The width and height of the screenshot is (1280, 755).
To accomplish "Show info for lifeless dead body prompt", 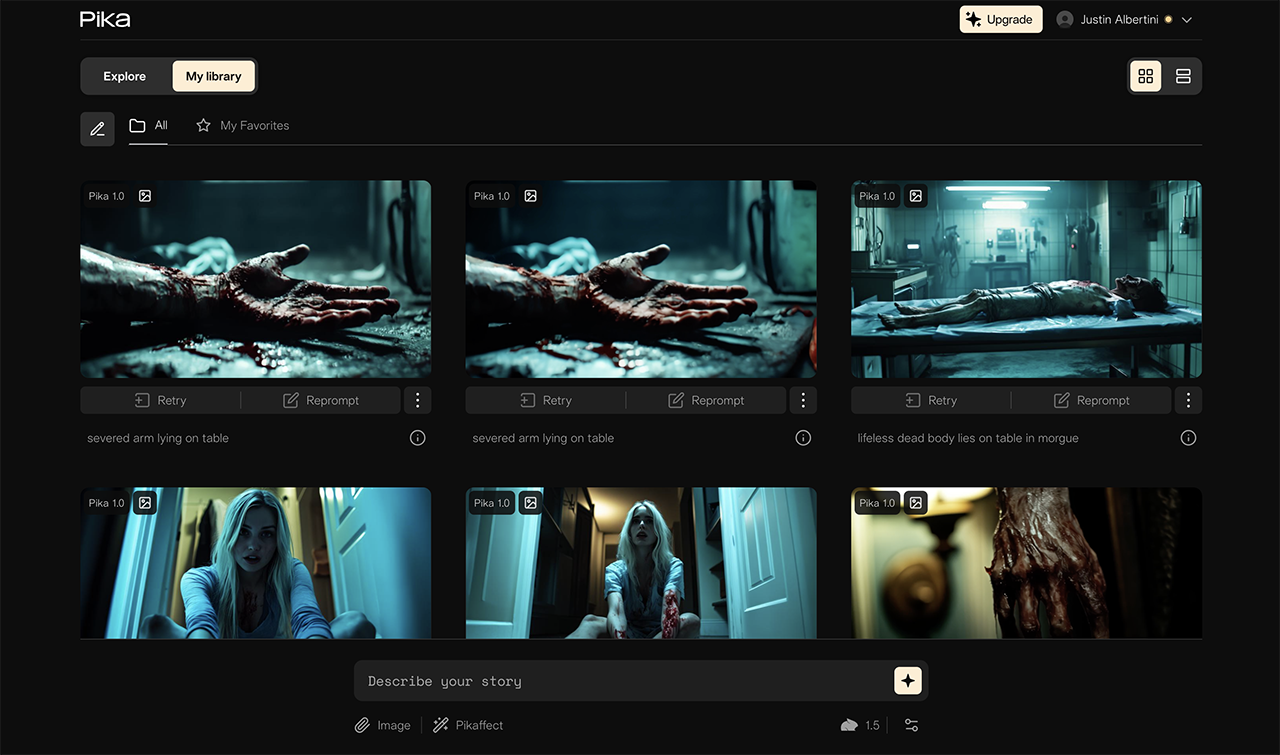I will [x=1188, y=438].
